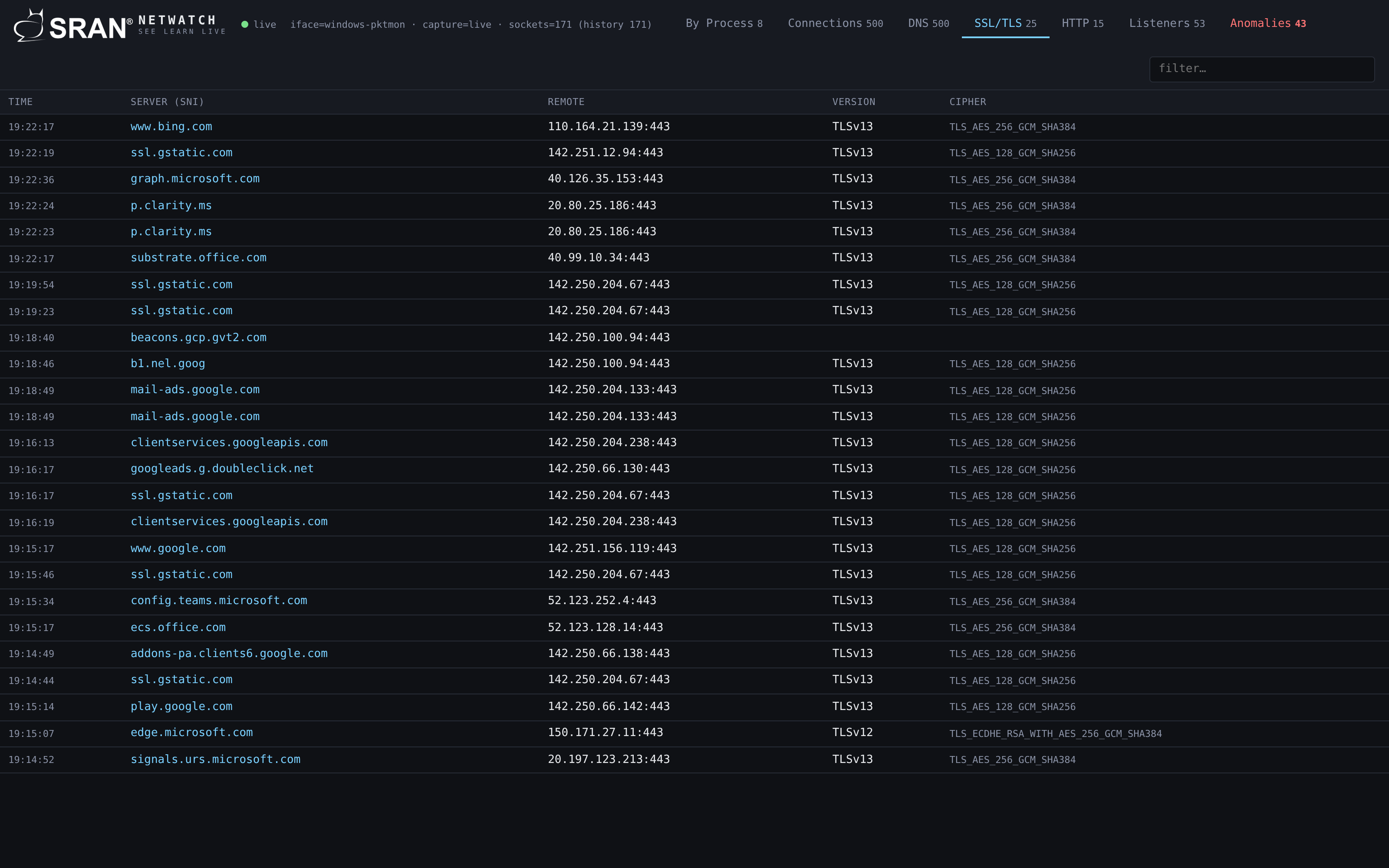Click the 'iface=windows-pktmon' status text

point(347,25)
